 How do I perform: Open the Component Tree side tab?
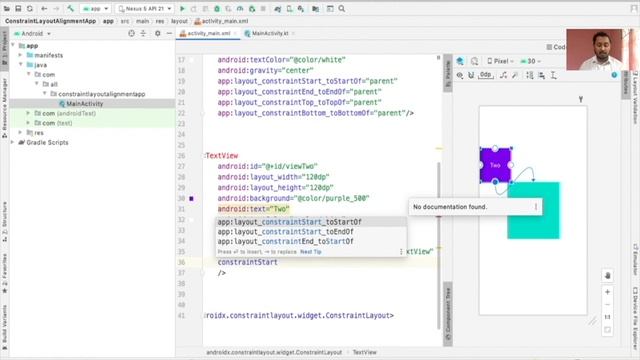pyautogui.click(x=448, y=314)
